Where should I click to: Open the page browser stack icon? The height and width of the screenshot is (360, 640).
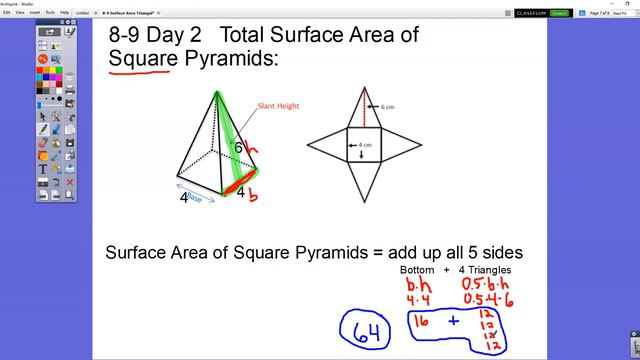point(70,77)
